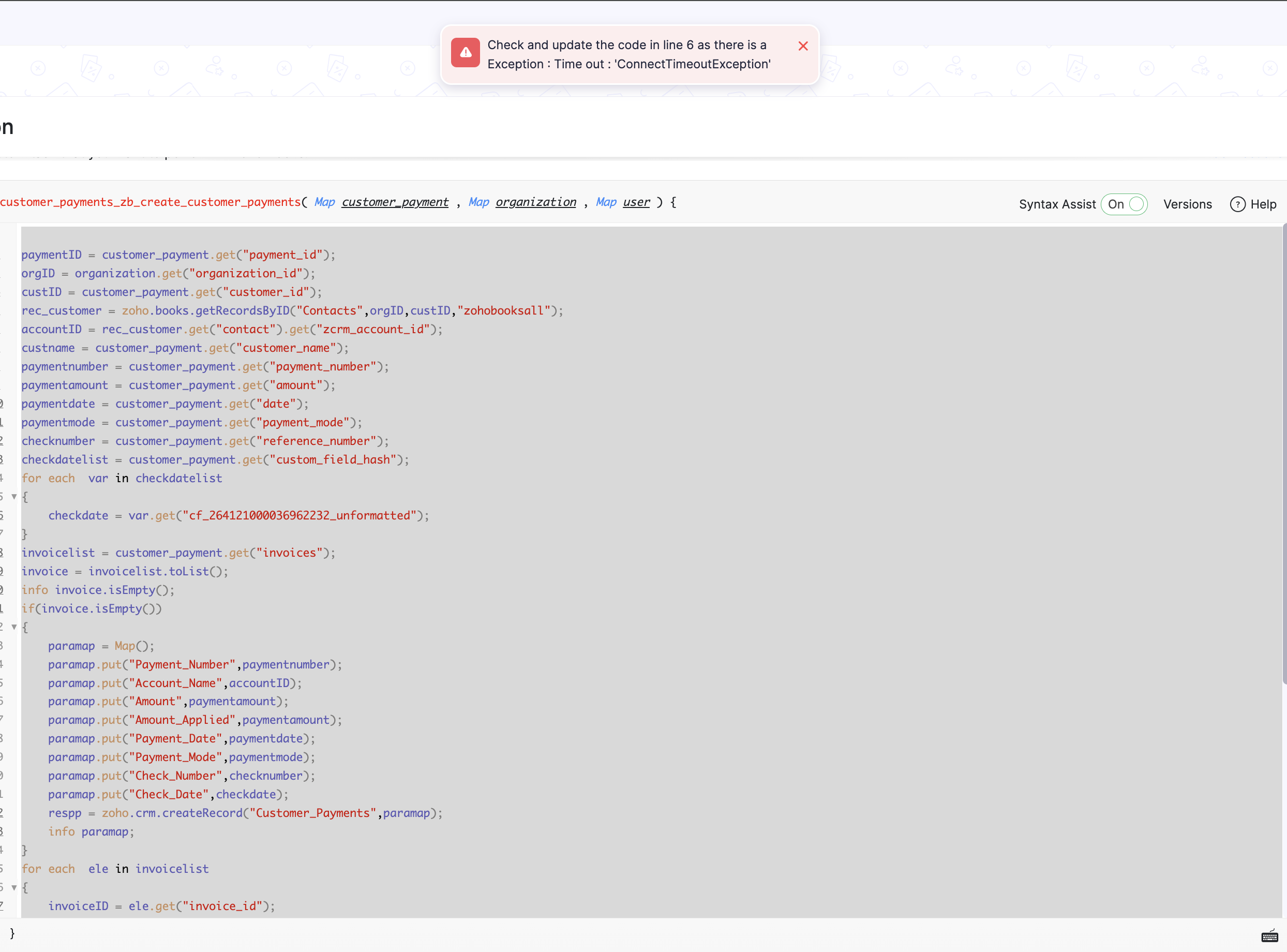The height and width of the screenshot is (952, 1287).
Task: Click the Help text link
Action: (1263, 204)
